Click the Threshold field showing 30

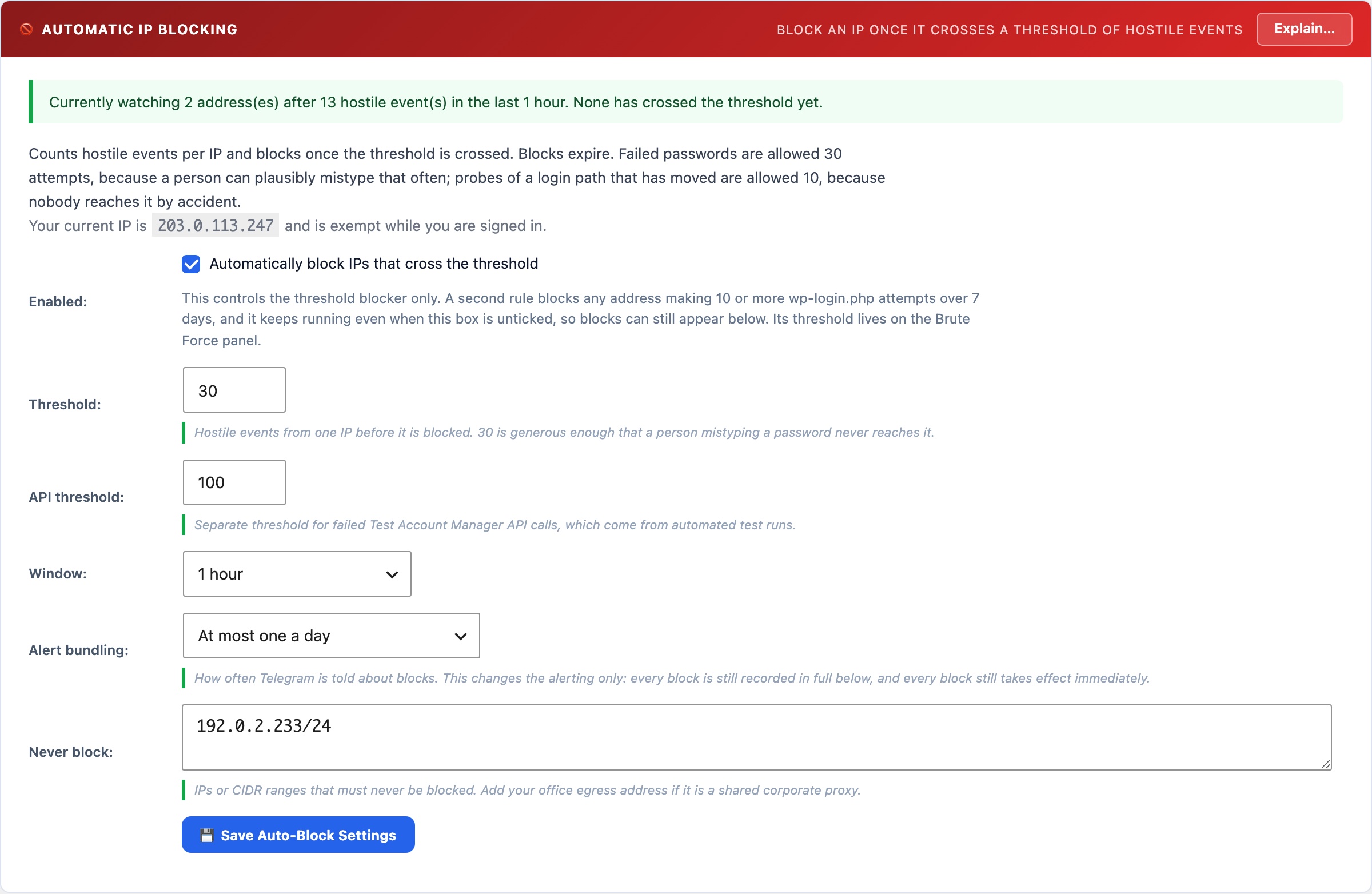coord(234,390)
